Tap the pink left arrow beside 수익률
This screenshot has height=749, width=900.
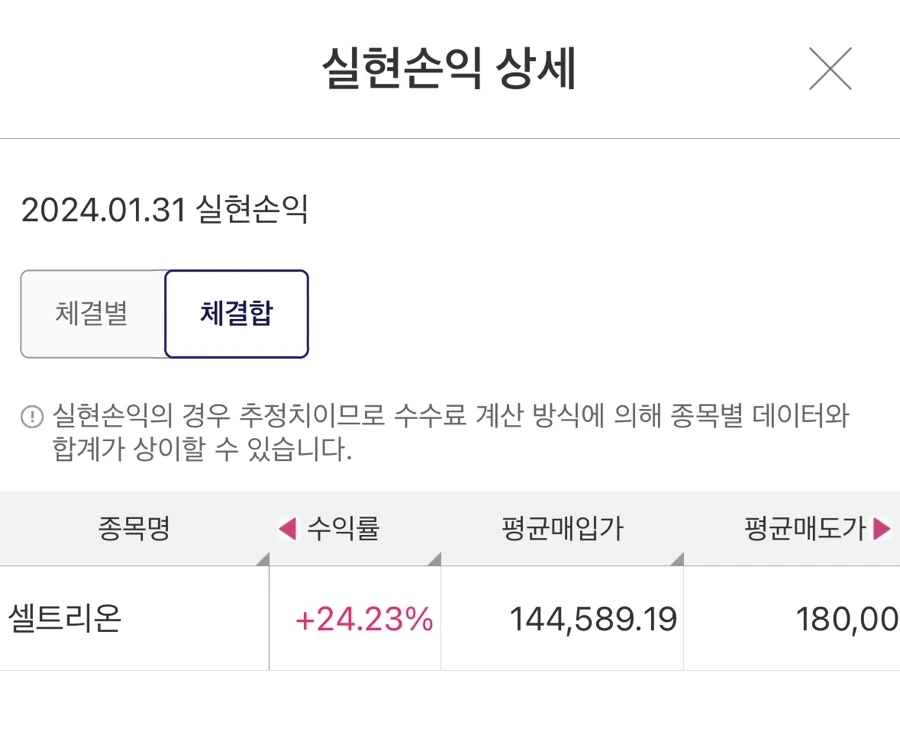[288, 528]
